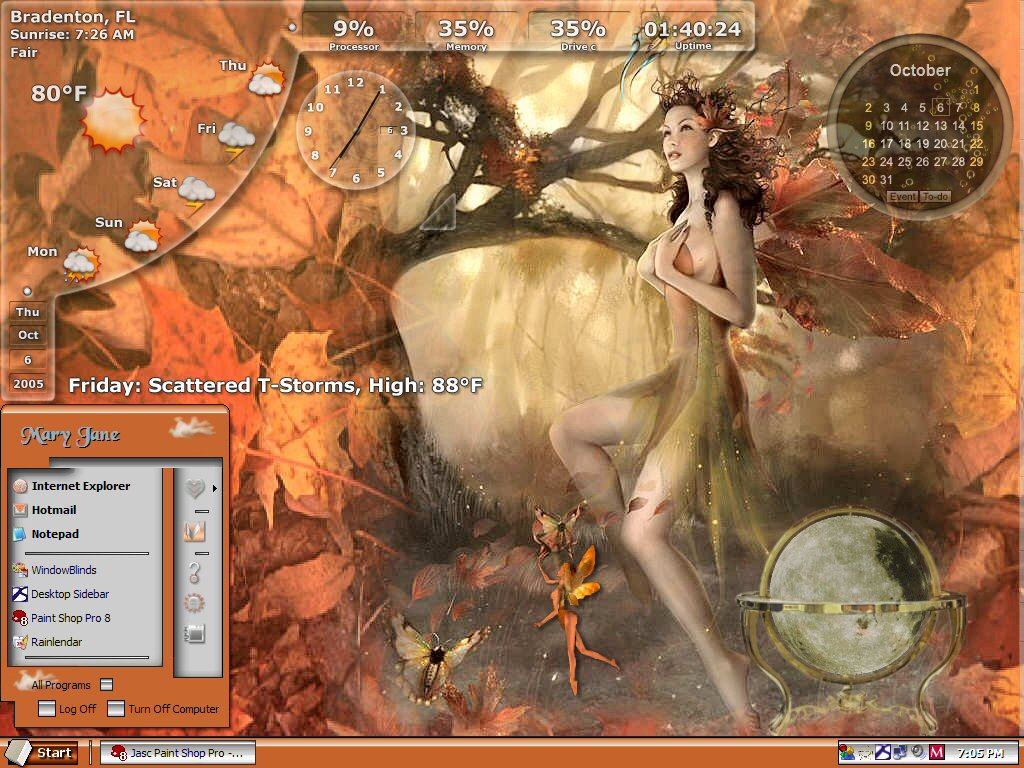
Task: Click the orange M icon in Start menu
Action: (195, 531)
